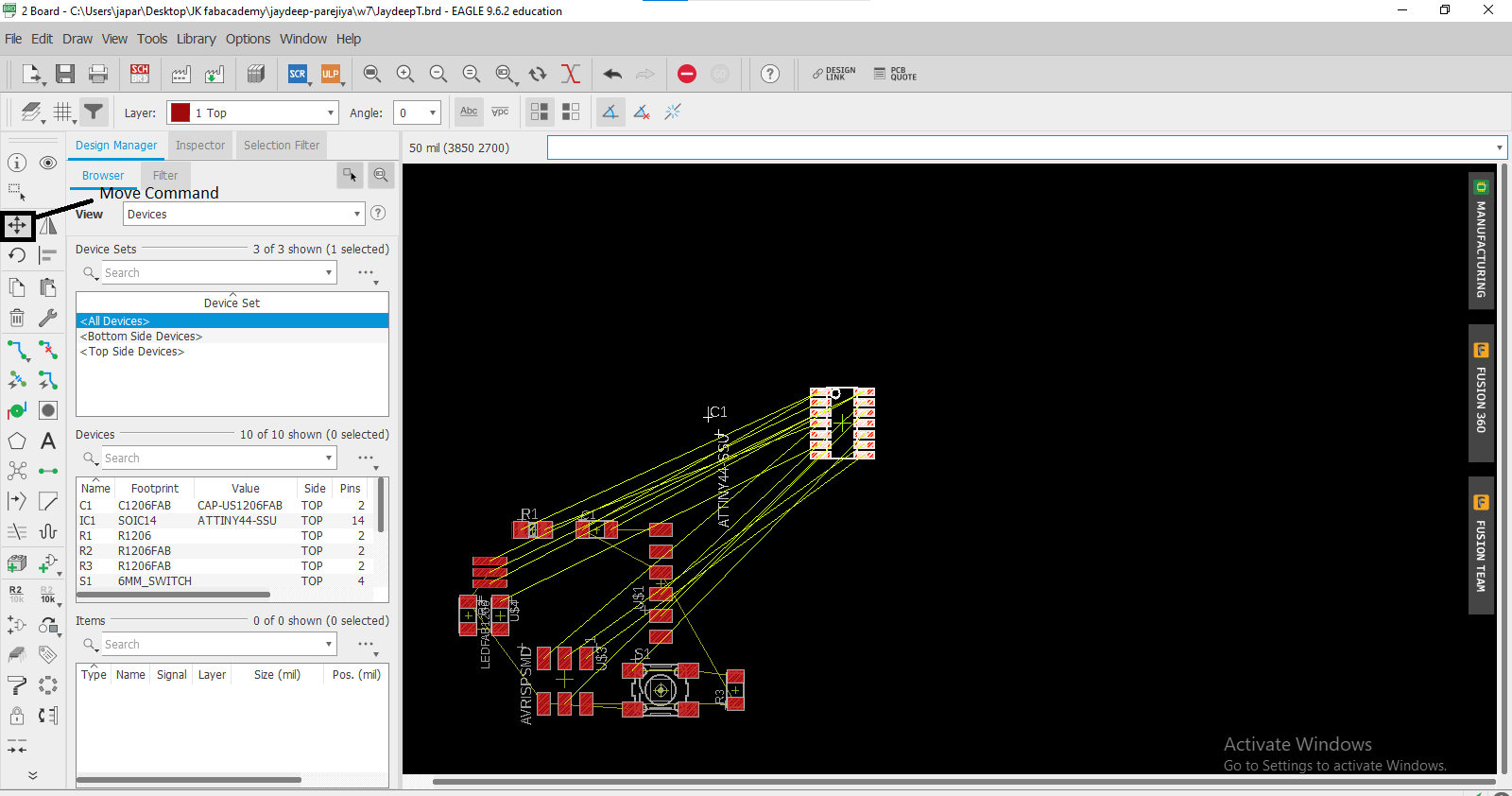This screenshot has width=1512, height=796.
Task: Select the Ripup tool
Action: (48, 351)
